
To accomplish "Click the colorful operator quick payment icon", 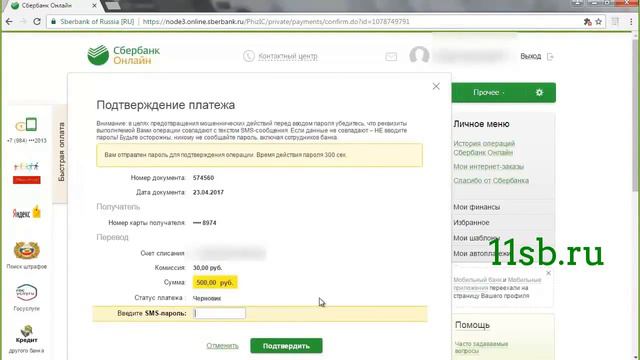I will click(x=27, y=173).
